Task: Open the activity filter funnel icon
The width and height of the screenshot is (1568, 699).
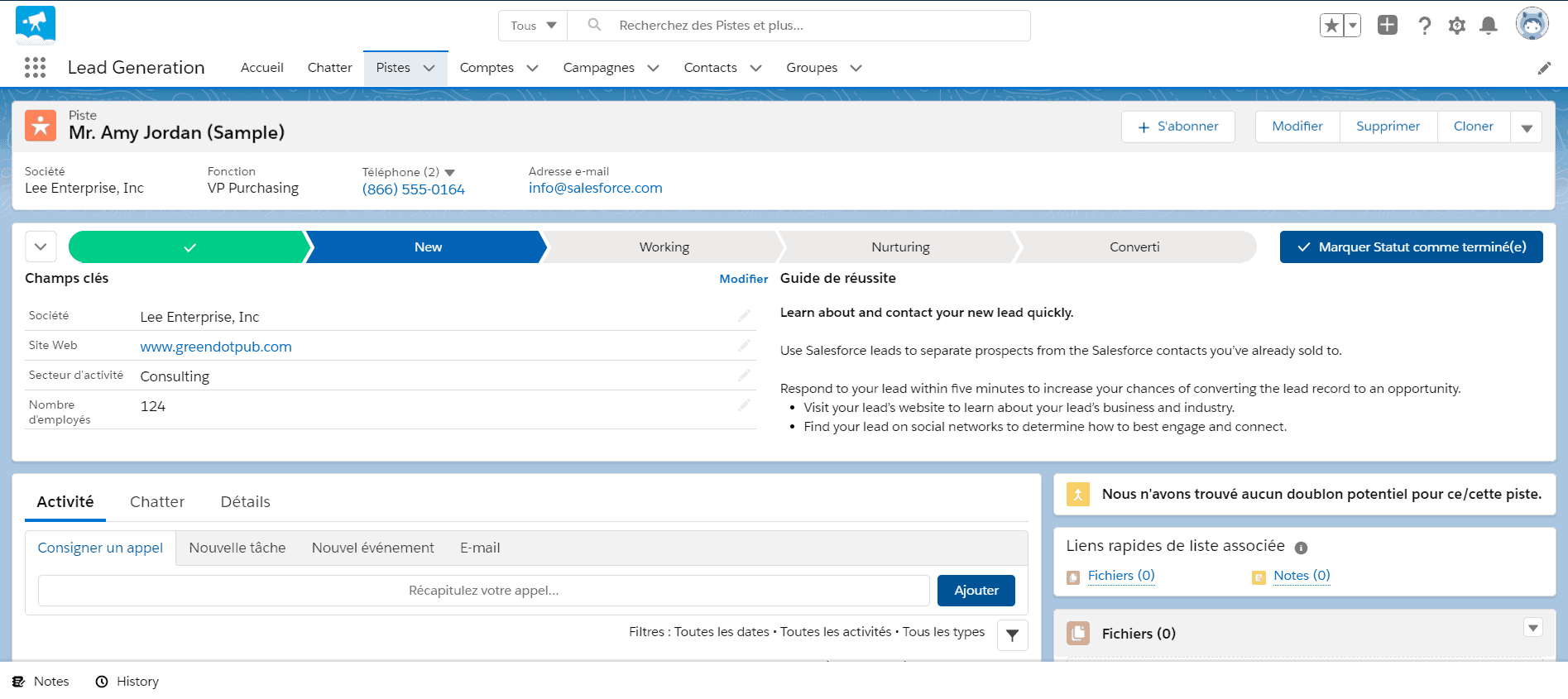Action: click(1013, 635)
